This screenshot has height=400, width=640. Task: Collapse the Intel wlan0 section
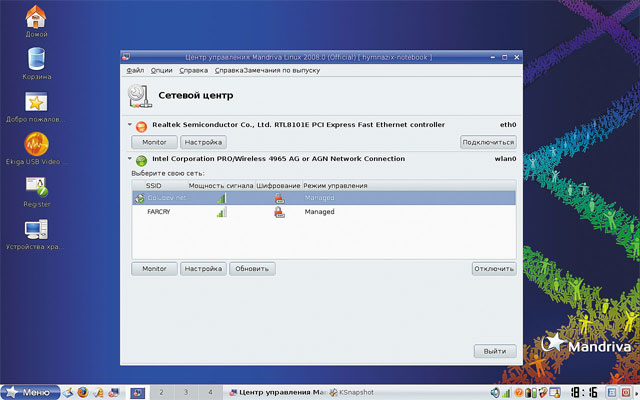pos(130,158)
